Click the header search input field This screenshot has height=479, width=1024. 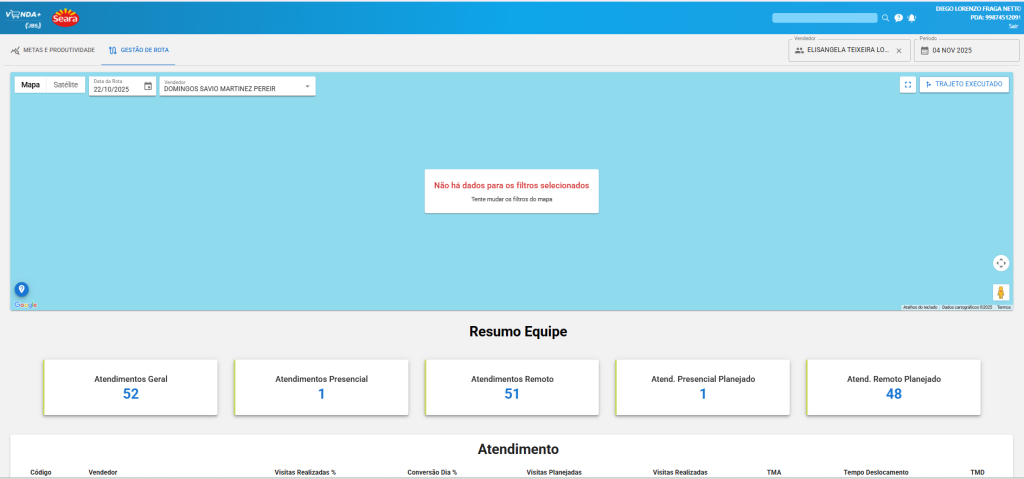point(825,18)
